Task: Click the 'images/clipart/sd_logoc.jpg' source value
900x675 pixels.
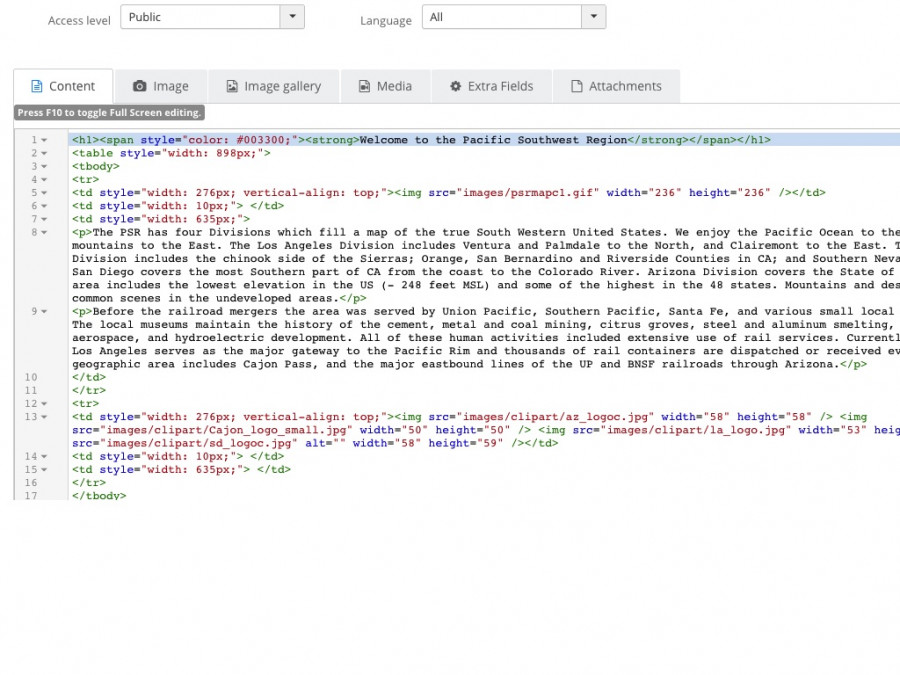Action: 199,443
